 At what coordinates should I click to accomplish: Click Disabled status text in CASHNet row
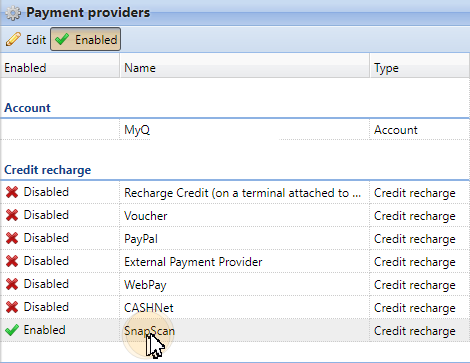[x=46, y=307]
